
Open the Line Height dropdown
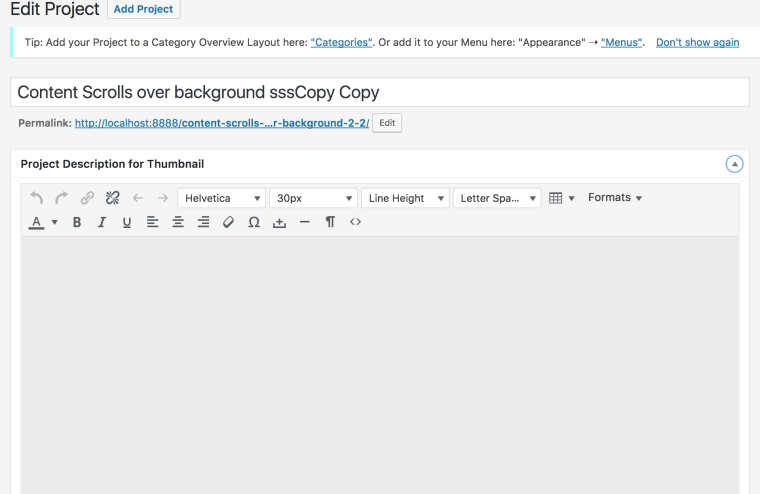tap(405, 198)
